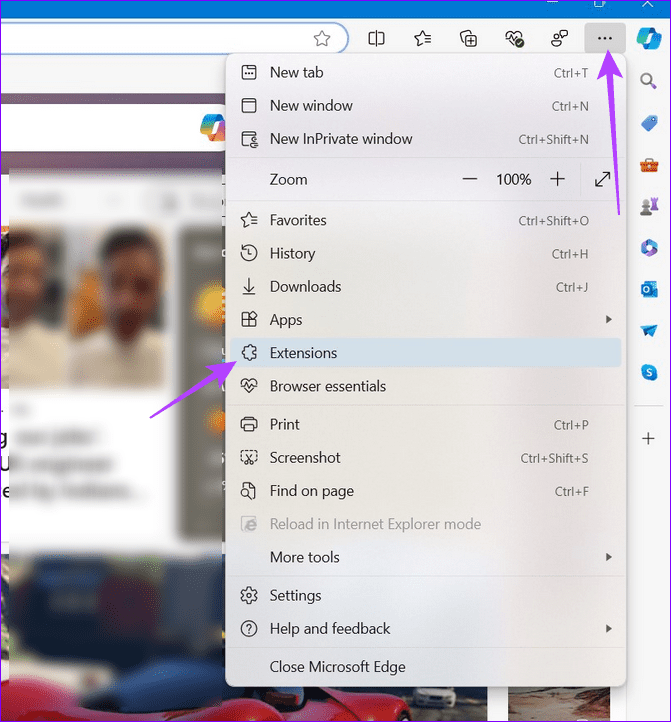Screen dimensions: 671x722
Task: Open the sidebar Games chess icon
Action: click(x=649, y=206)
